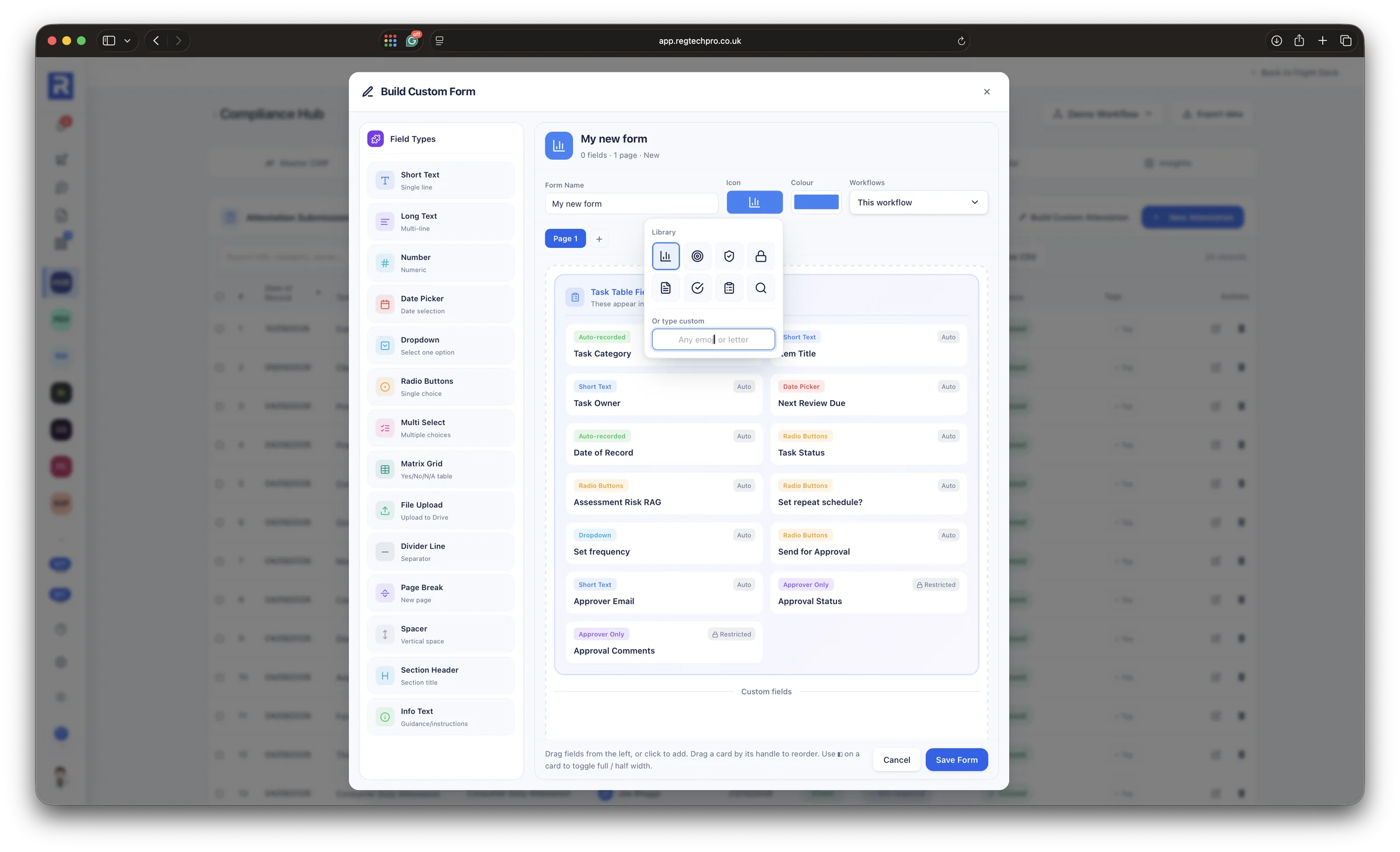The width and height of the screenshot is (1400, 852).
Task: Reload the page in Safari
Action: click(x=961, y=41)
